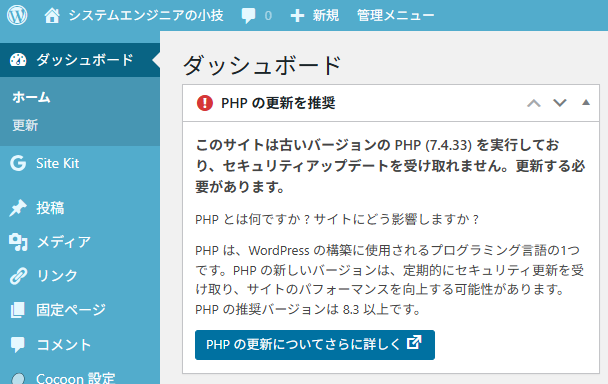The width and height of the screenshot is (608, 384).
Task: Click the speech bubble icon for コメント
Action: click(x=18, y=344)
